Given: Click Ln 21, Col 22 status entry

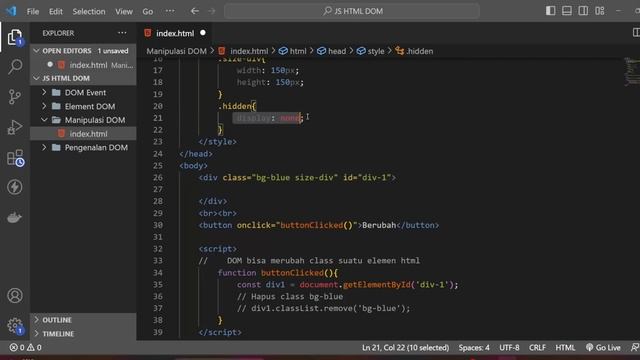Looking at the screenshot, I should click(405, 347).
